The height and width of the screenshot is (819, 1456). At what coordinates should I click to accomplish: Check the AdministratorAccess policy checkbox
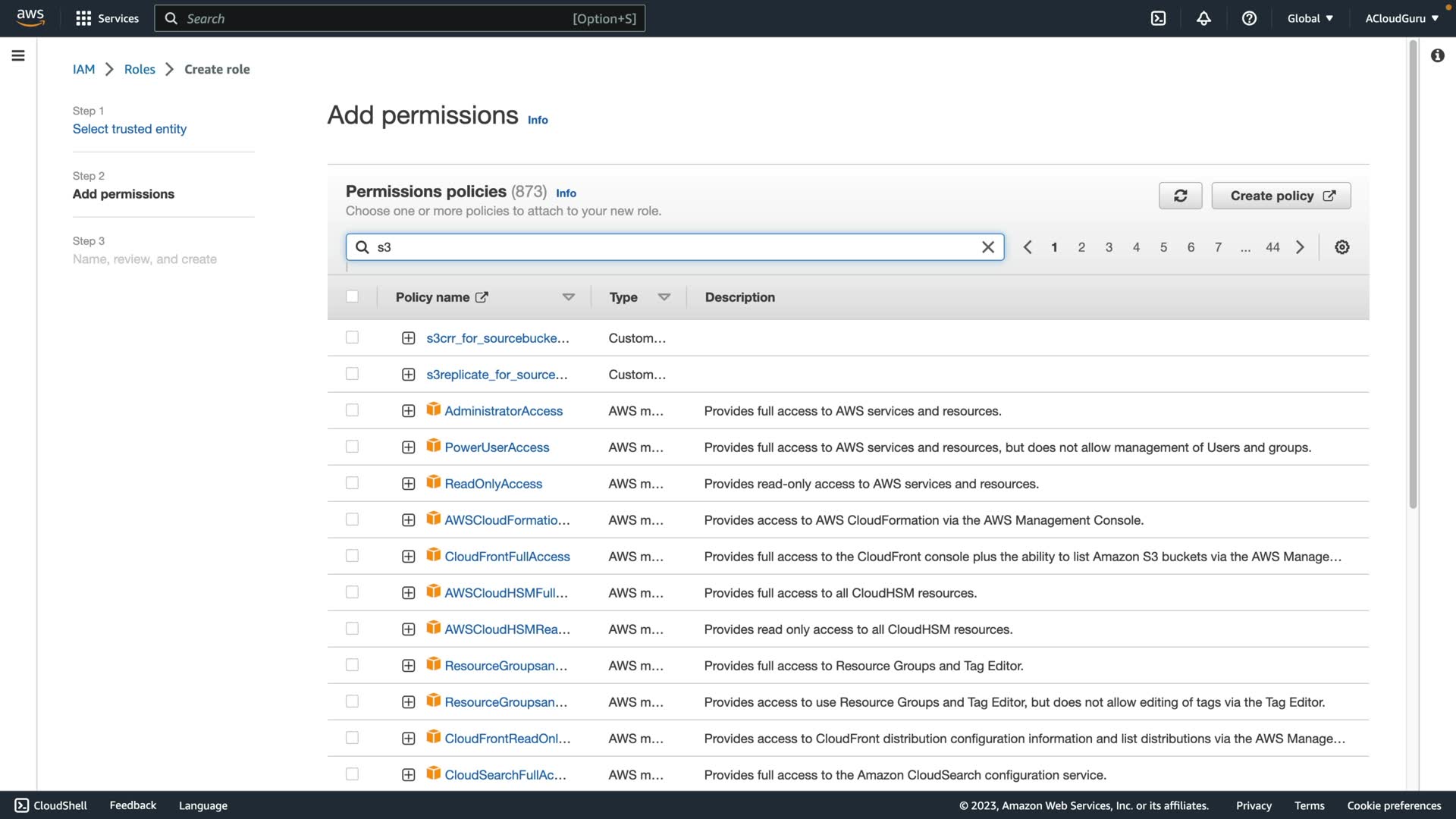pyautogui.click(x=352, y=410)
